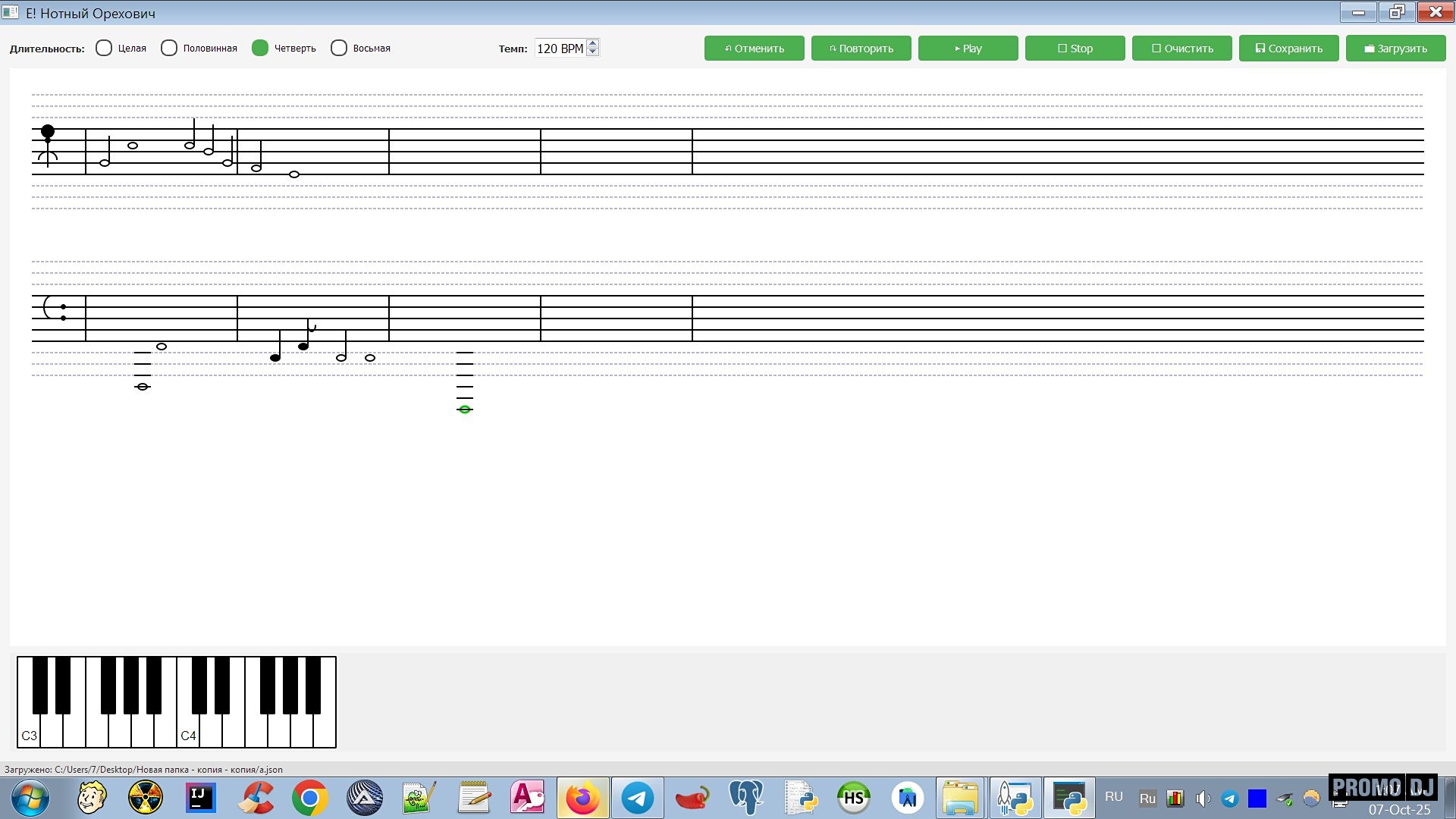Click the Сохранить save button
Screen dimensions: 1456x819
point(1288,48)
